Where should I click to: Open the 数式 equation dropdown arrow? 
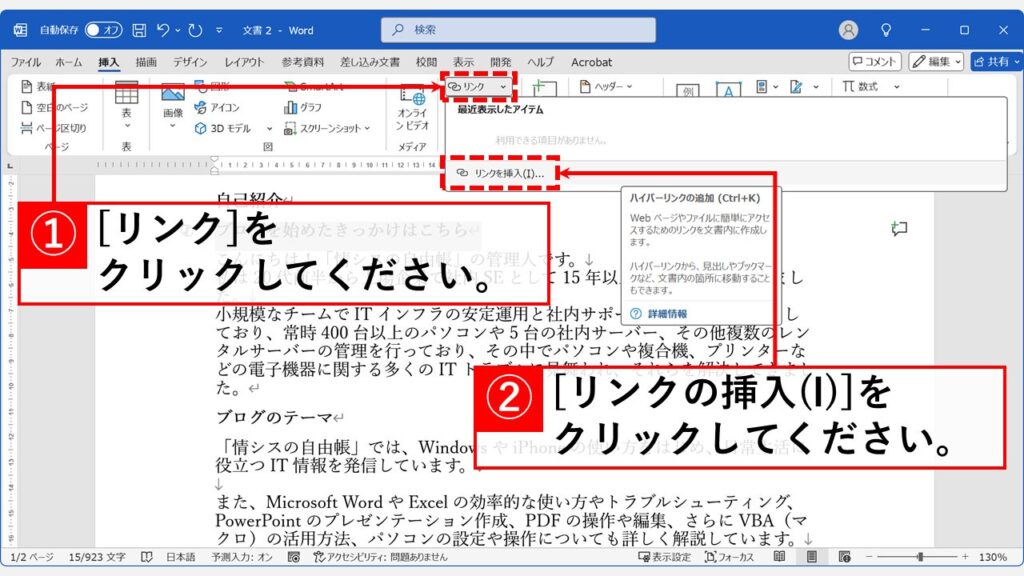tap(897, 86)
